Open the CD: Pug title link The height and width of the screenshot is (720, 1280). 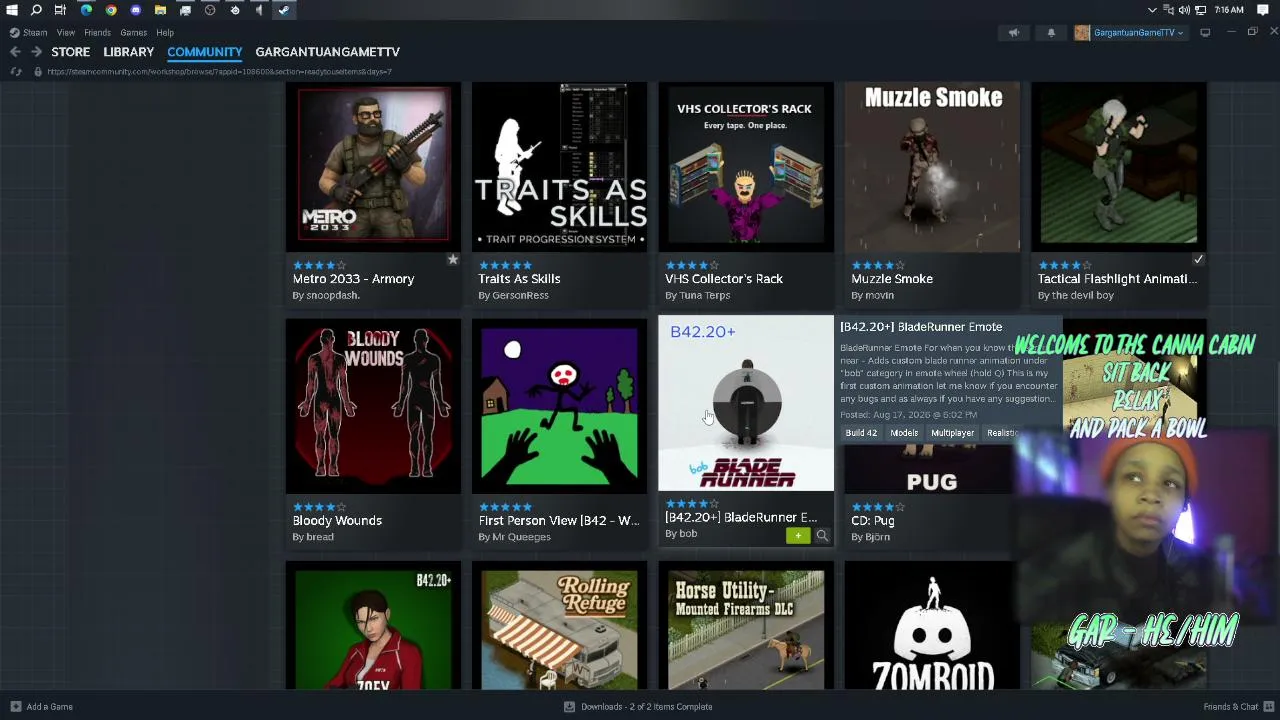[873, 521]
